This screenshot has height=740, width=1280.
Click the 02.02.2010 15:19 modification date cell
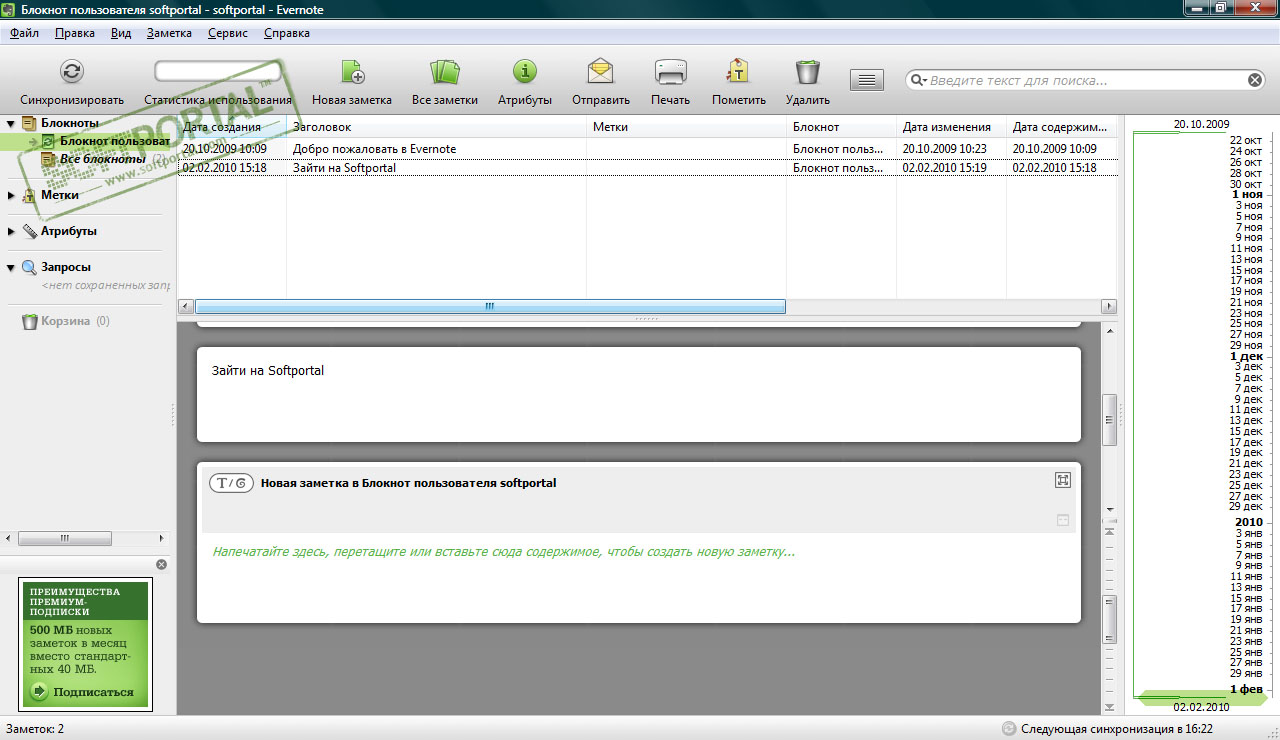[x=945, y=168]
